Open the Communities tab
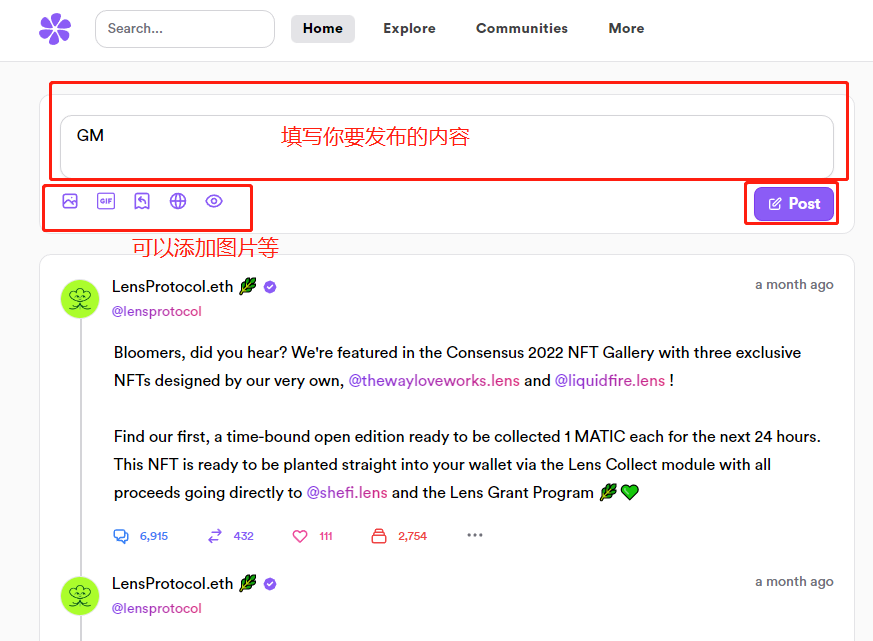The width and height of the screenshot is (873, 641). pyautogui.click(x=522, y=28)
